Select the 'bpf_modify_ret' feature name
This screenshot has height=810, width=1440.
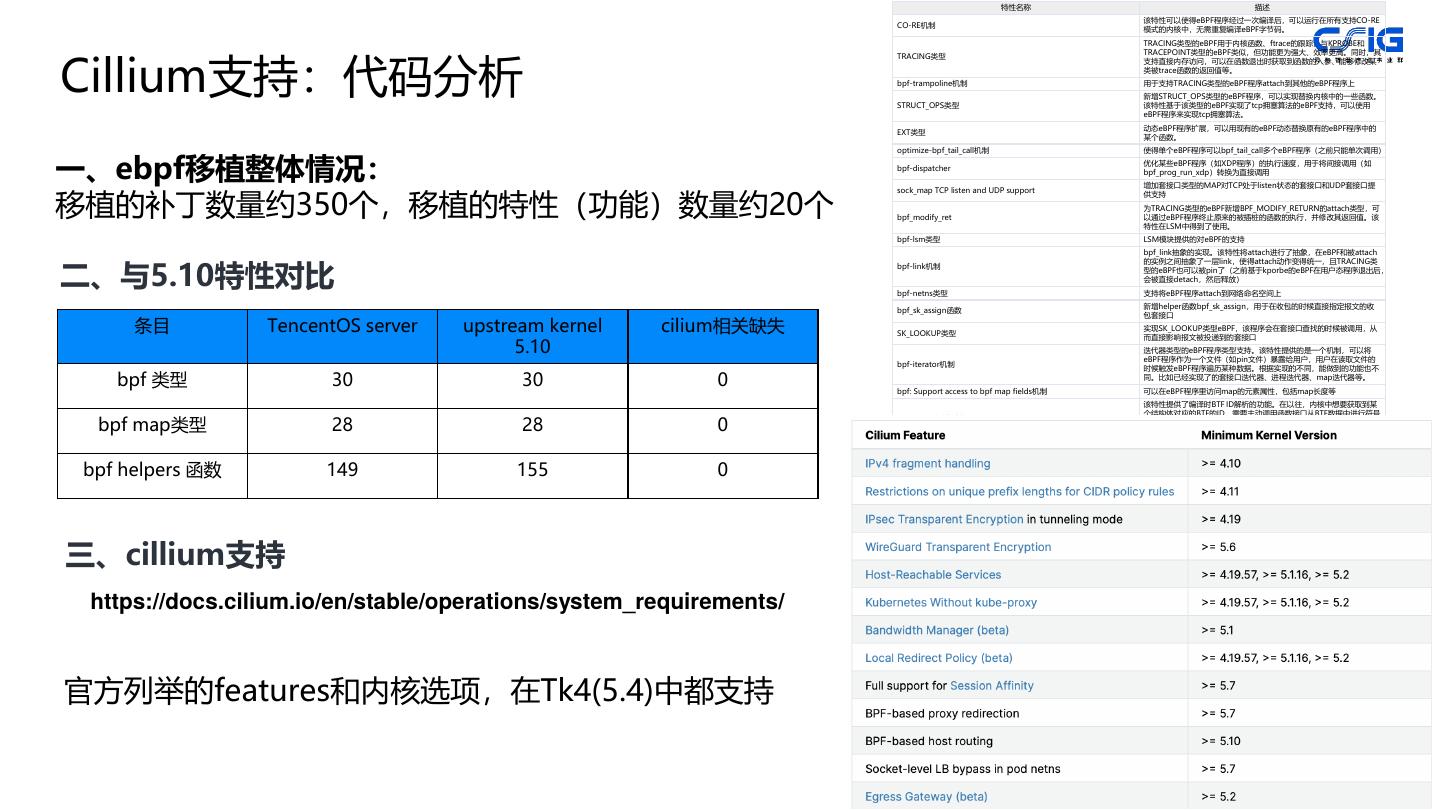point(924,217)
